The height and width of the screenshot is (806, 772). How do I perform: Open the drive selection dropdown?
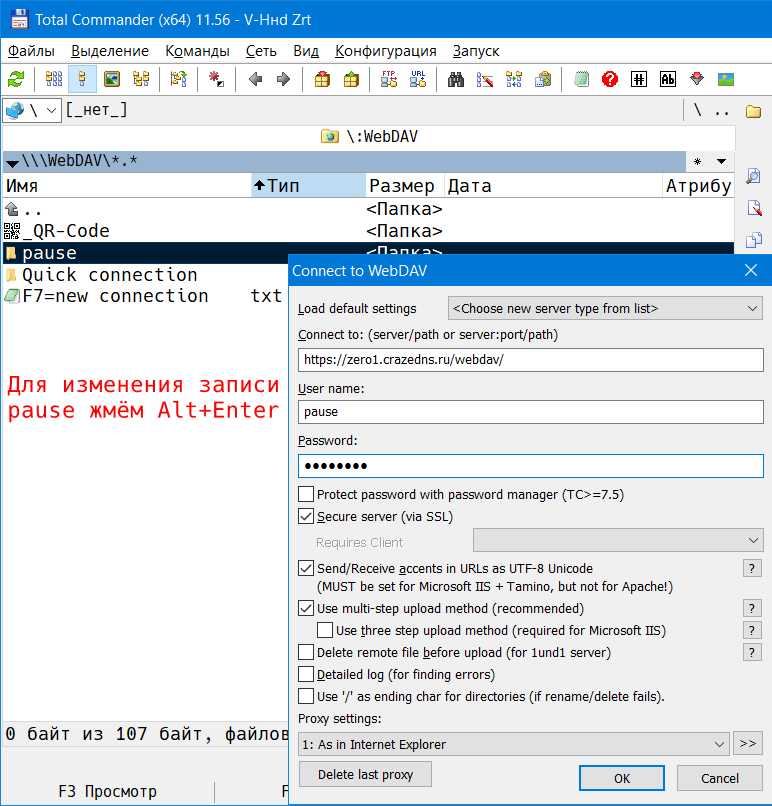point(33,110)
